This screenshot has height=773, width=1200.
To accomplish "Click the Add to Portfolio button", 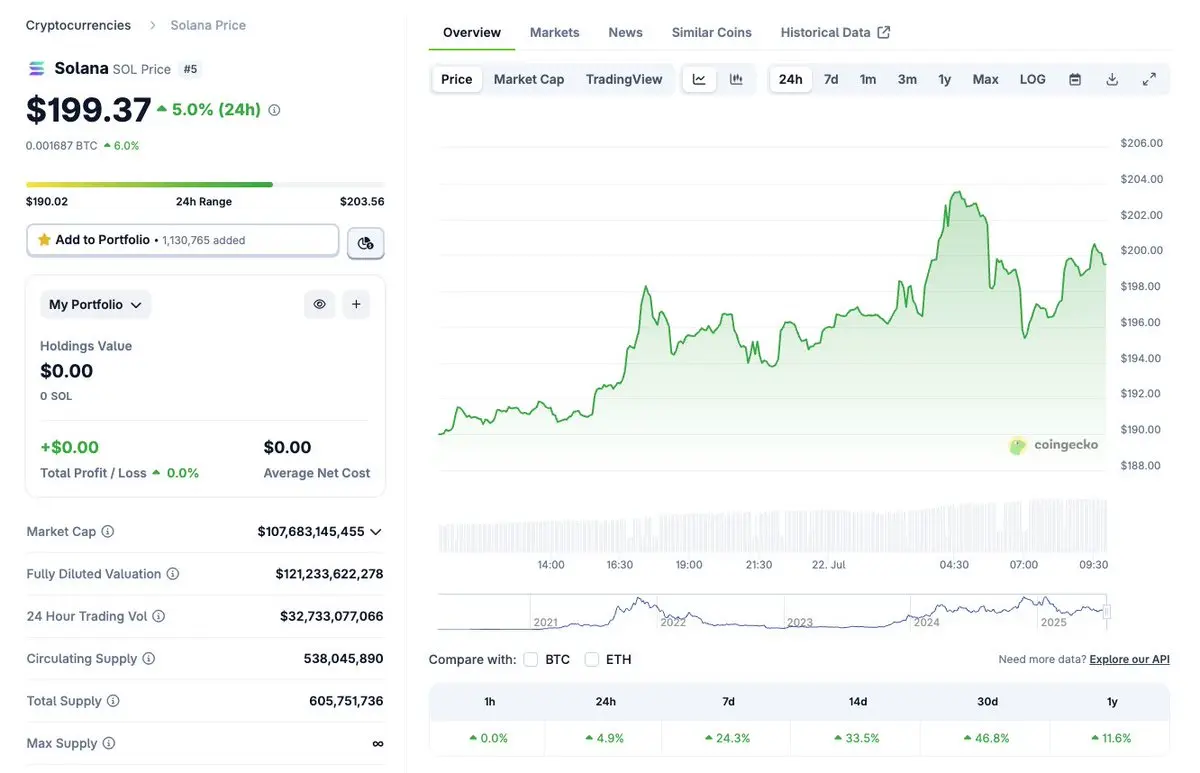I will 183,240.
